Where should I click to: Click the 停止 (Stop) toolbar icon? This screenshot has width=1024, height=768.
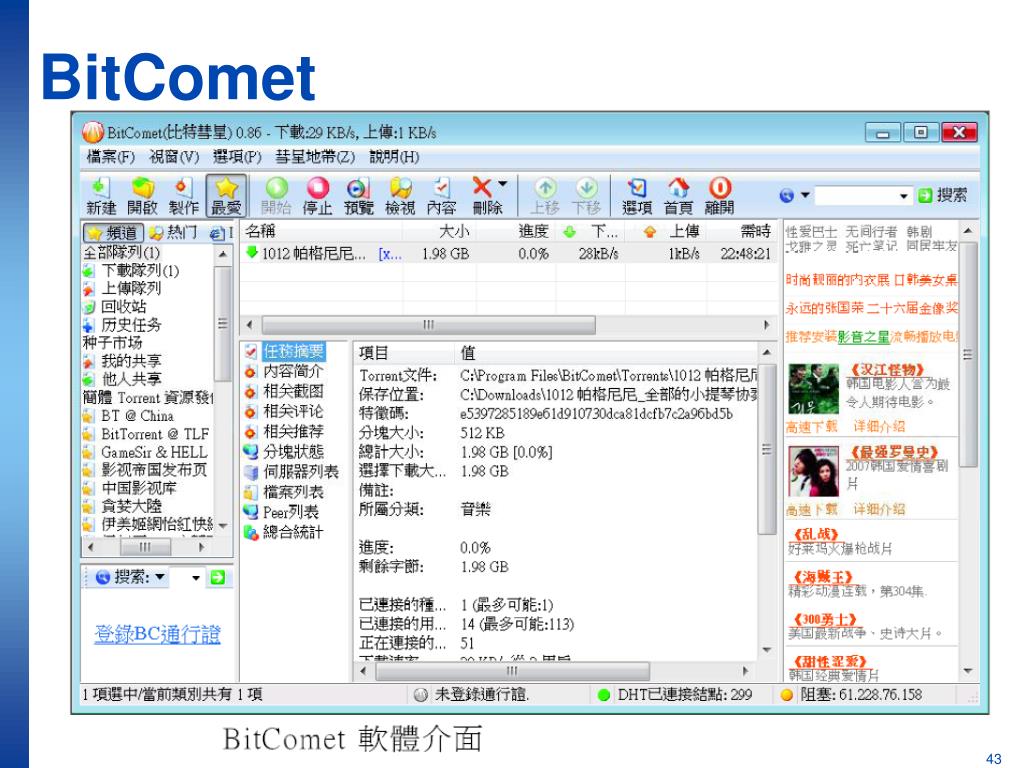tap(317, 196)
